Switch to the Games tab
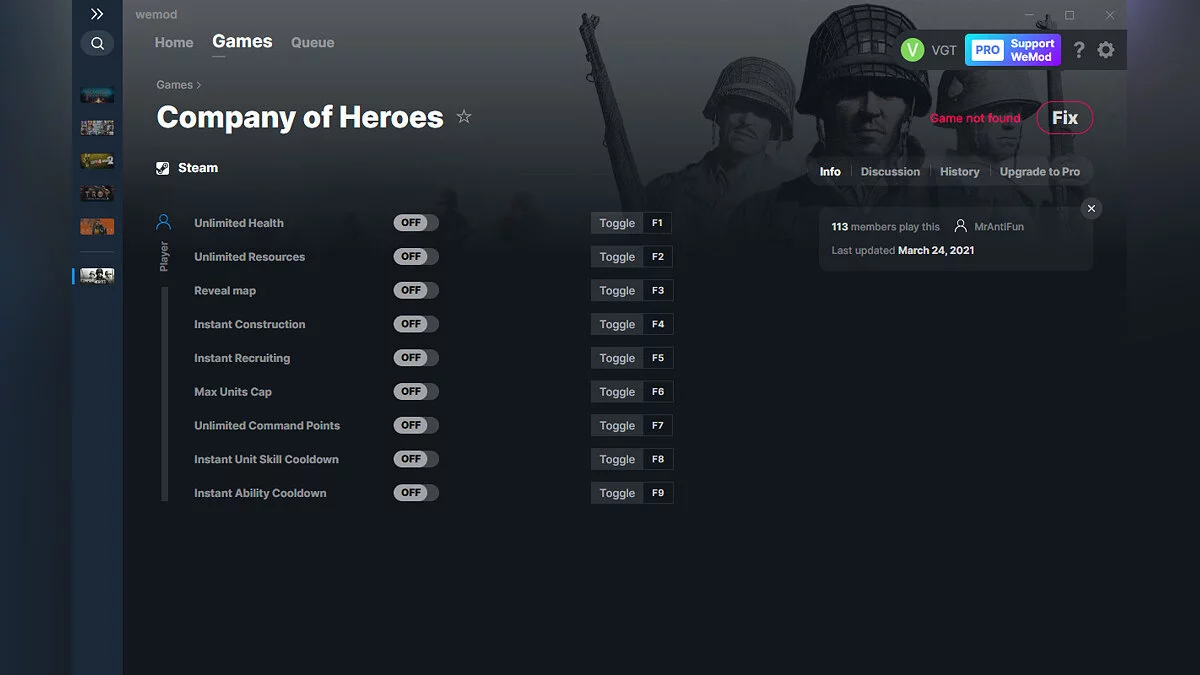Screen dimensions: 1200x675 (x=242, y=42)
